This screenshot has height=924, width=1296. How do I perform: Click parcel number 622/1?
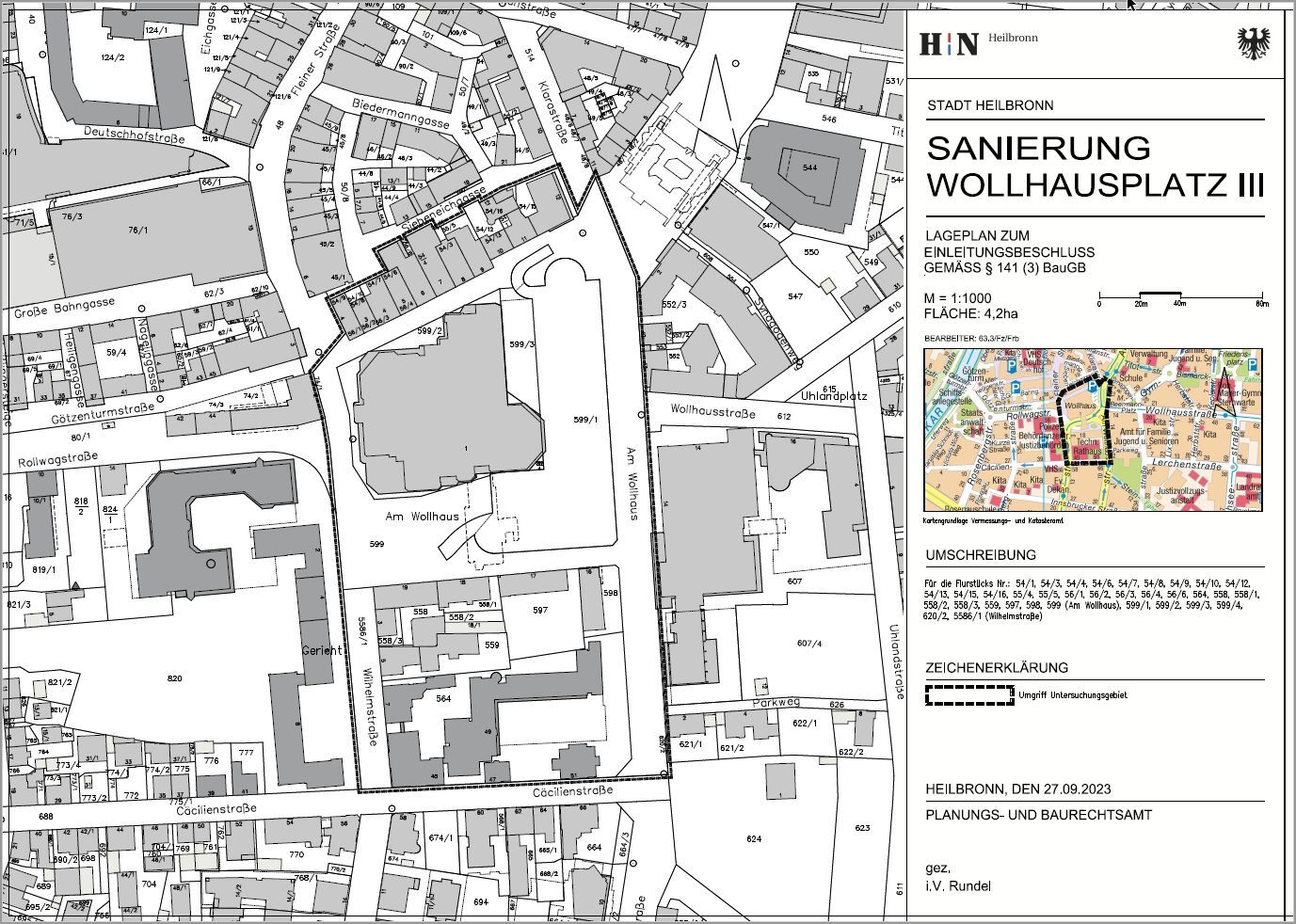[x=803, y=723]
